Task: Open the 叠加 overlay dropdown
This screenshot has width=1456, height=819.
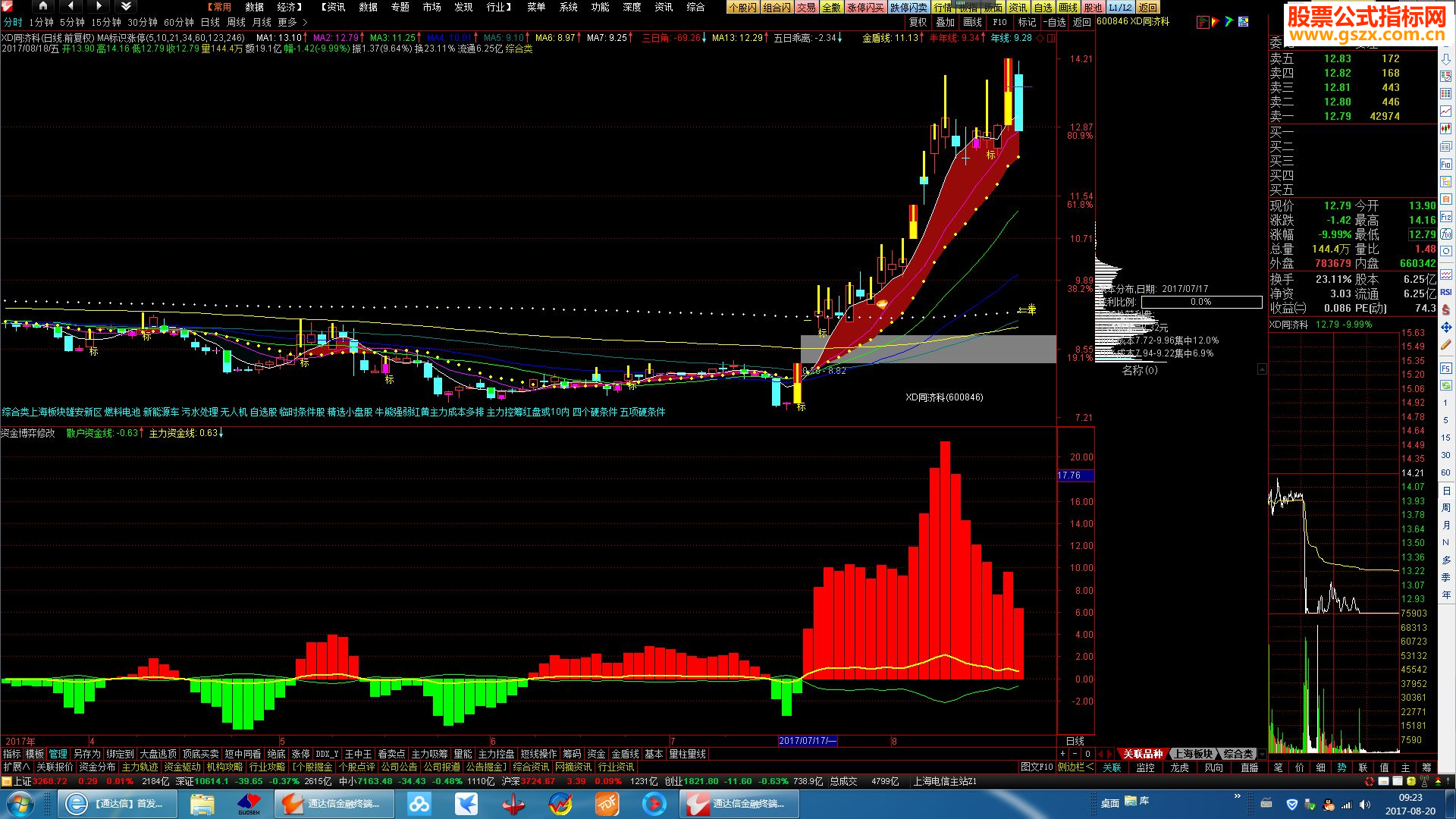Action: [x=946, y=23]
